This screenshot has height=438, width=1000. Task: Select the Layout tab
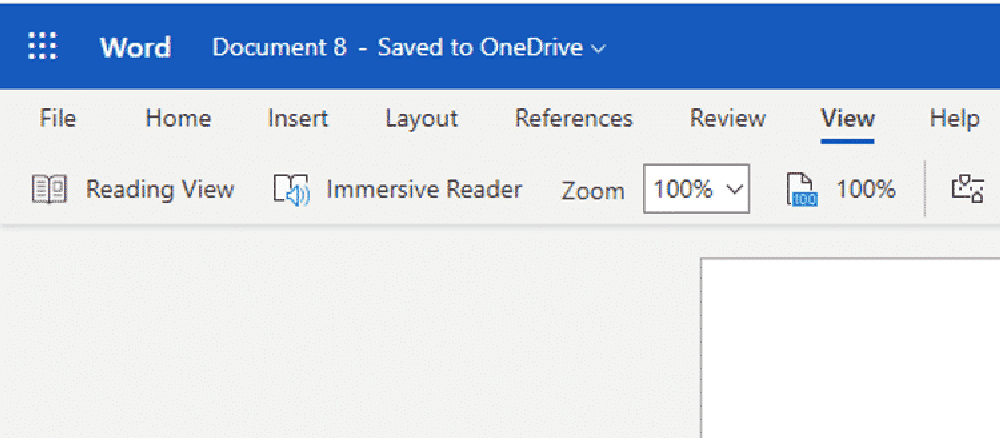(x=421, y=118)
